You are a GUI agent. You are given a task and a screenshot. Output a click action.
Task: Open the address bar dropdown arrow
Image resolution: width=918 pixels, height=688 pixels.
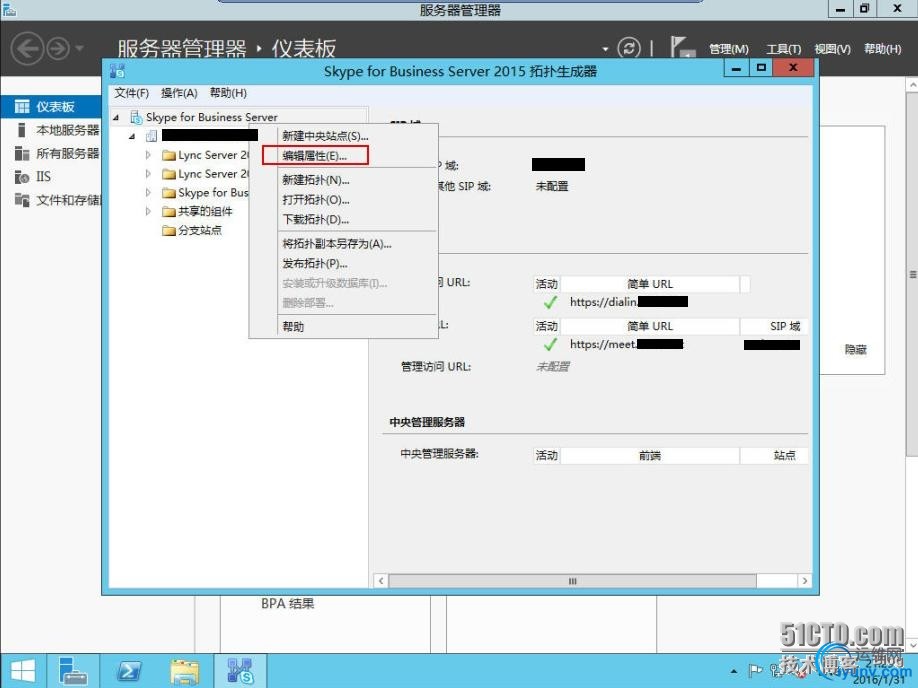[605, 49]
